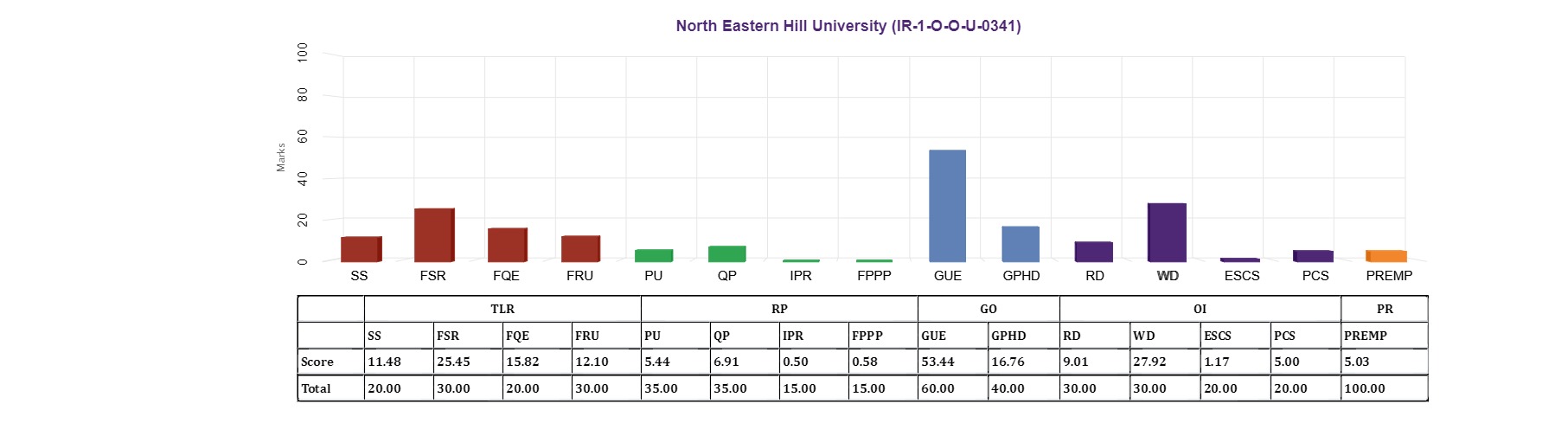This screenshot has height=442, width=1568.
Task: Click the chart title North Eastern Hill University
Action: (848, 26)
